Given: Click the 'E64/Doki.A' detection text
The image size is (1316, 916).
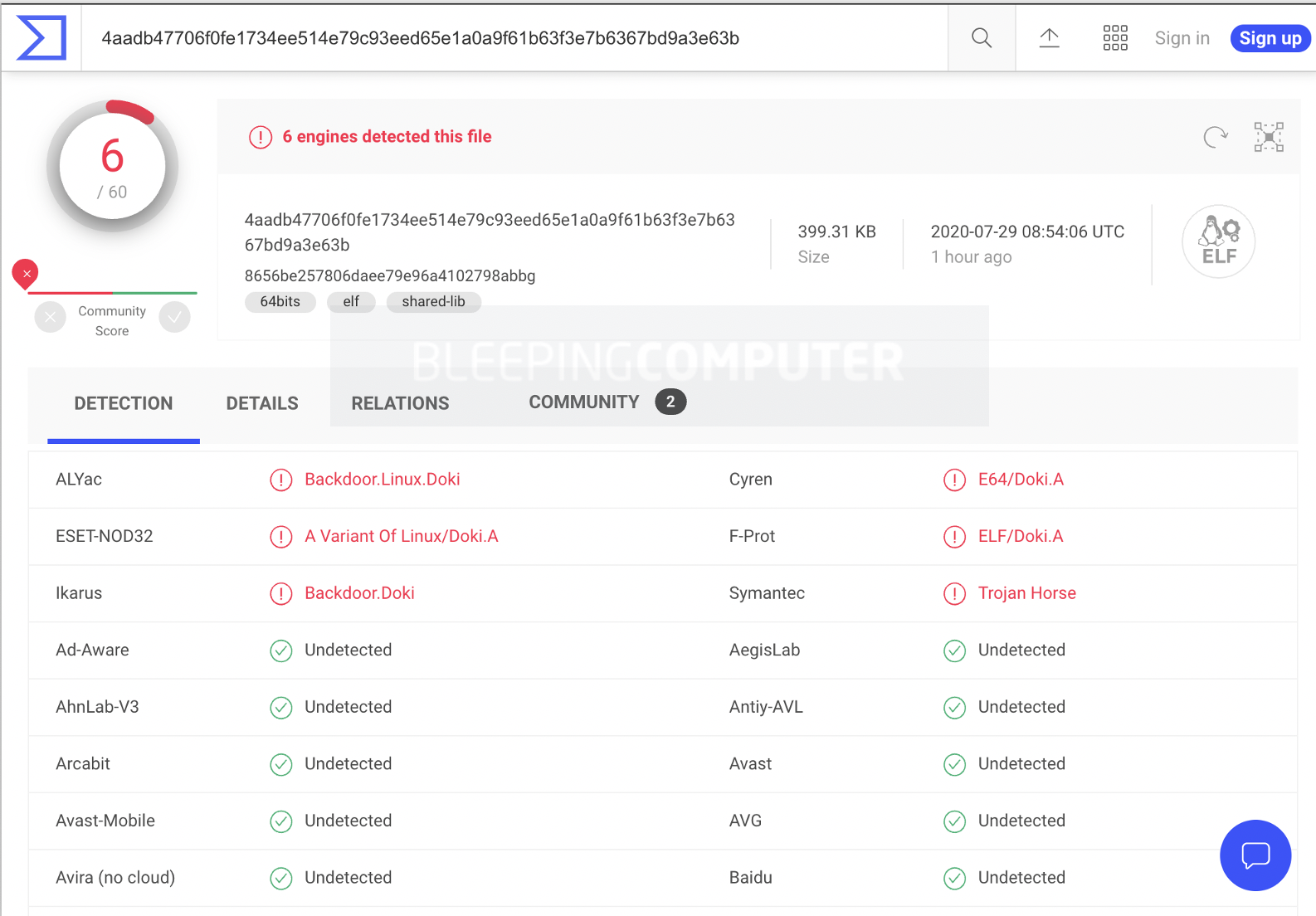Looking at the screenshot, I should coord(1021,480).
